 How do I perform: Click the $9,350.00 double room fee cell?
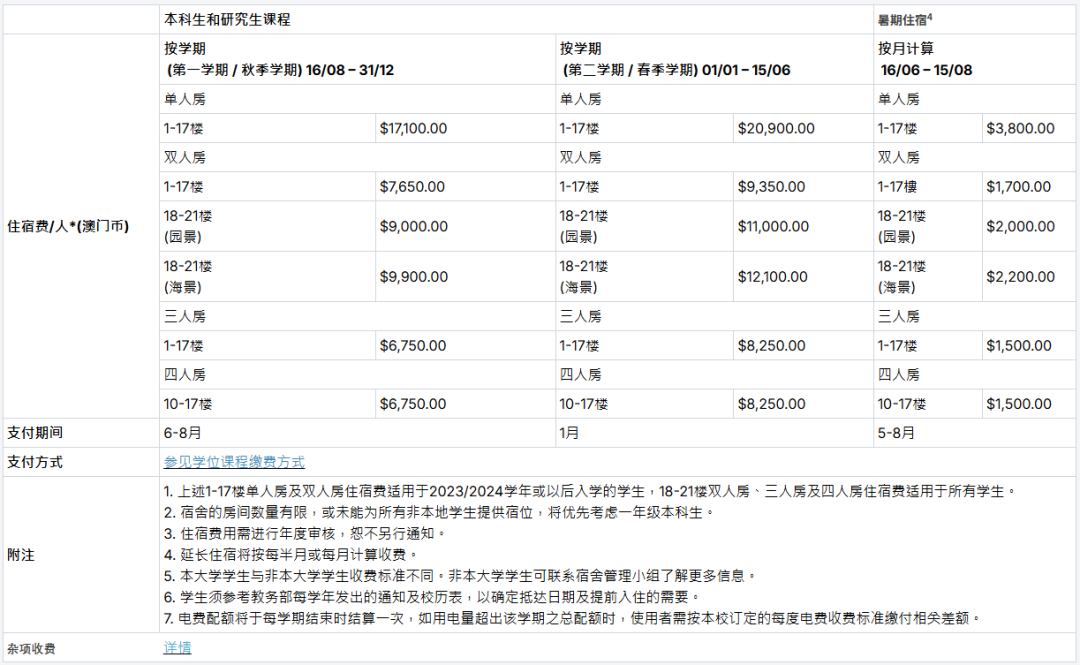point(771,186)
